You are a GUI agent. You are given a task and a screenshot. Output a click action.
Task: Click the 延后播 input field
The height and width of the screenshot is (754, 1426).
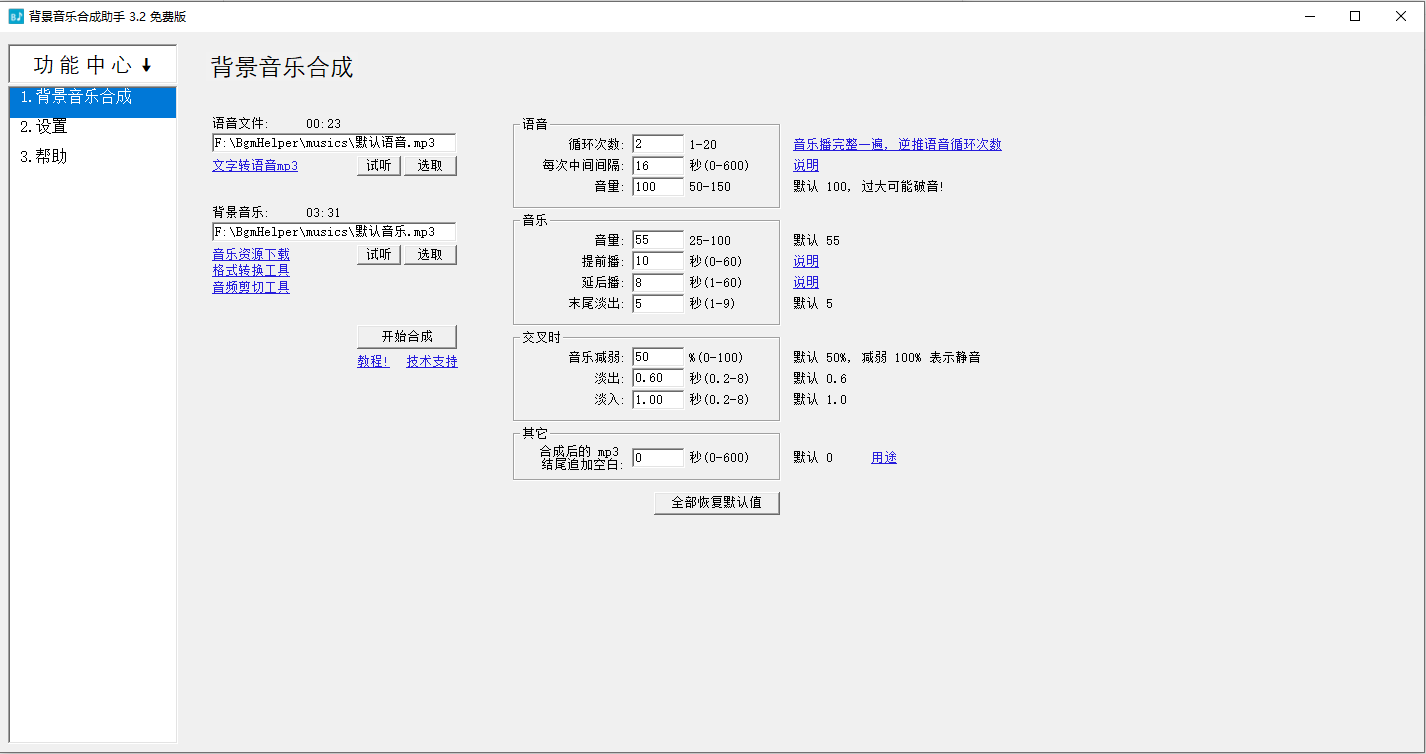pos(658,283)
